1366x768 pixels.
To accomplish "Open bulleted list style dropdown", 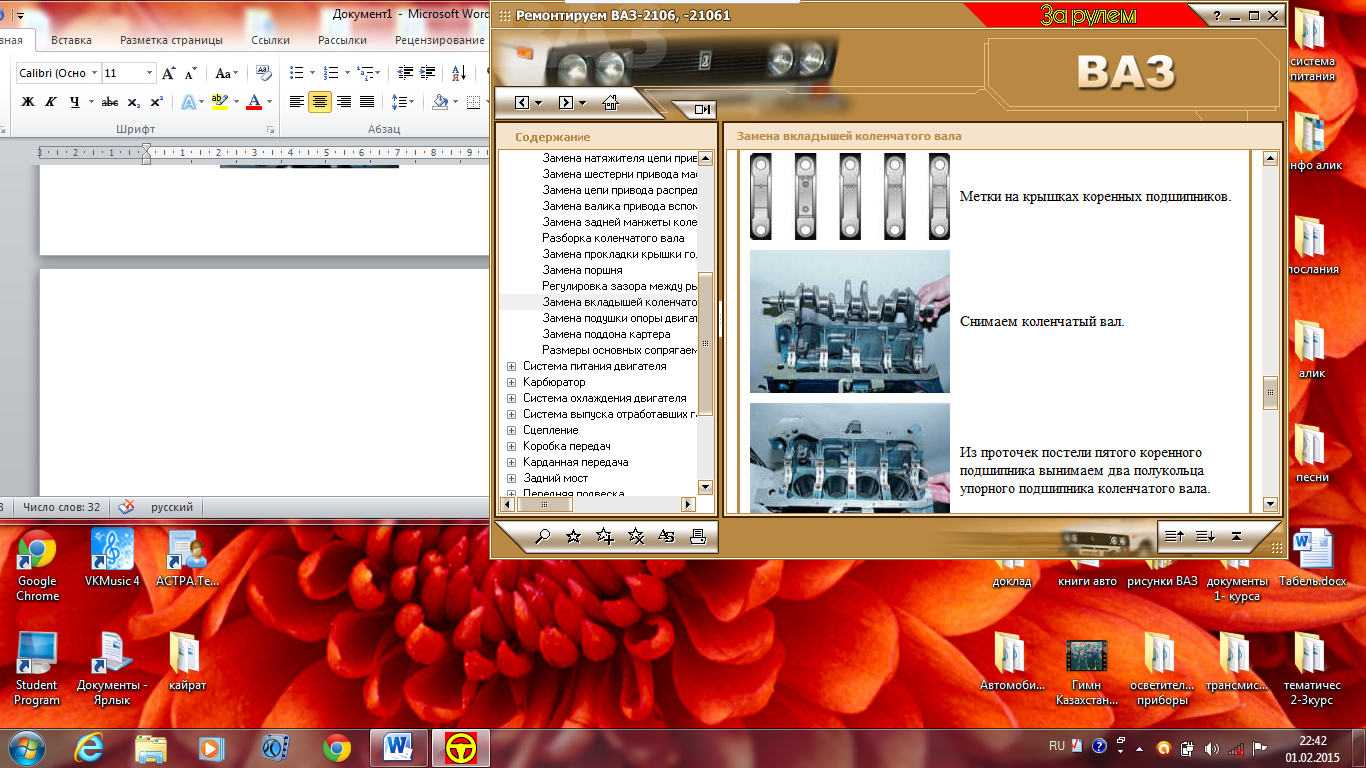I will click(x=313, y=73).
